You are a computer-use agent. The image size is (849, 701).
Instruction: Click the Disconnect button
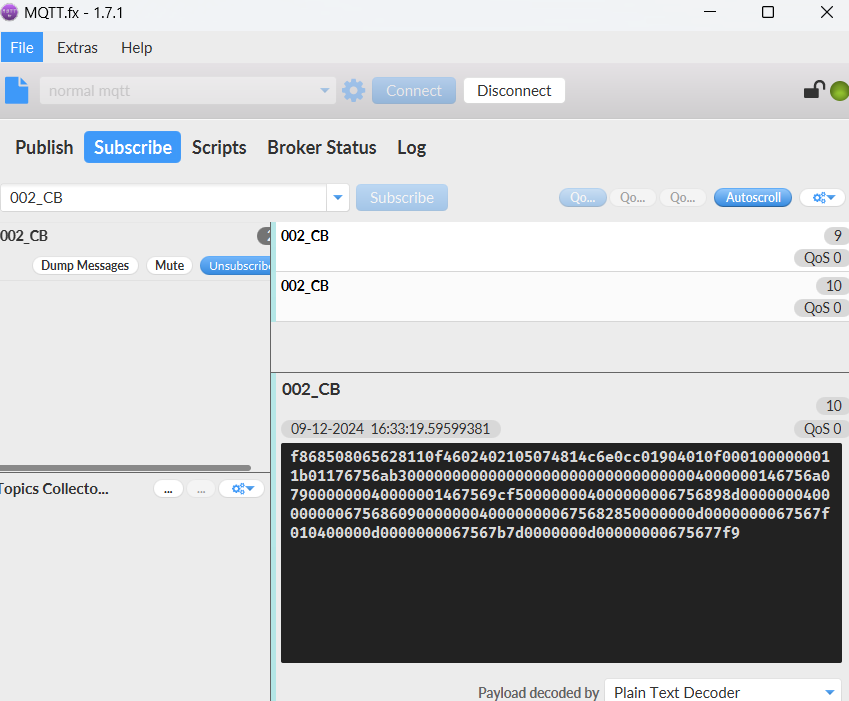pyautogui.click(x=514, y=90)
